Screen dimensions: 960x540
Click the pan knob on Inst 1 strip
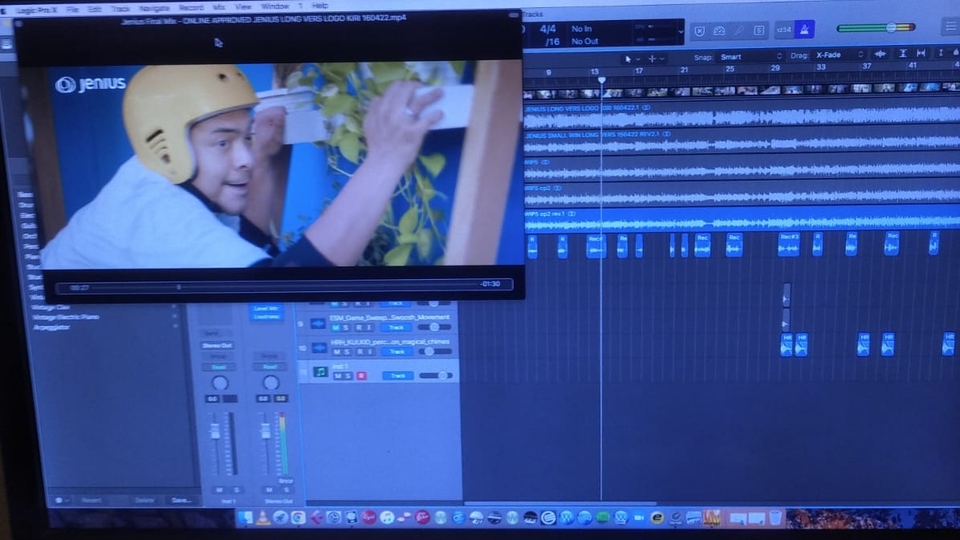point(220,383)
